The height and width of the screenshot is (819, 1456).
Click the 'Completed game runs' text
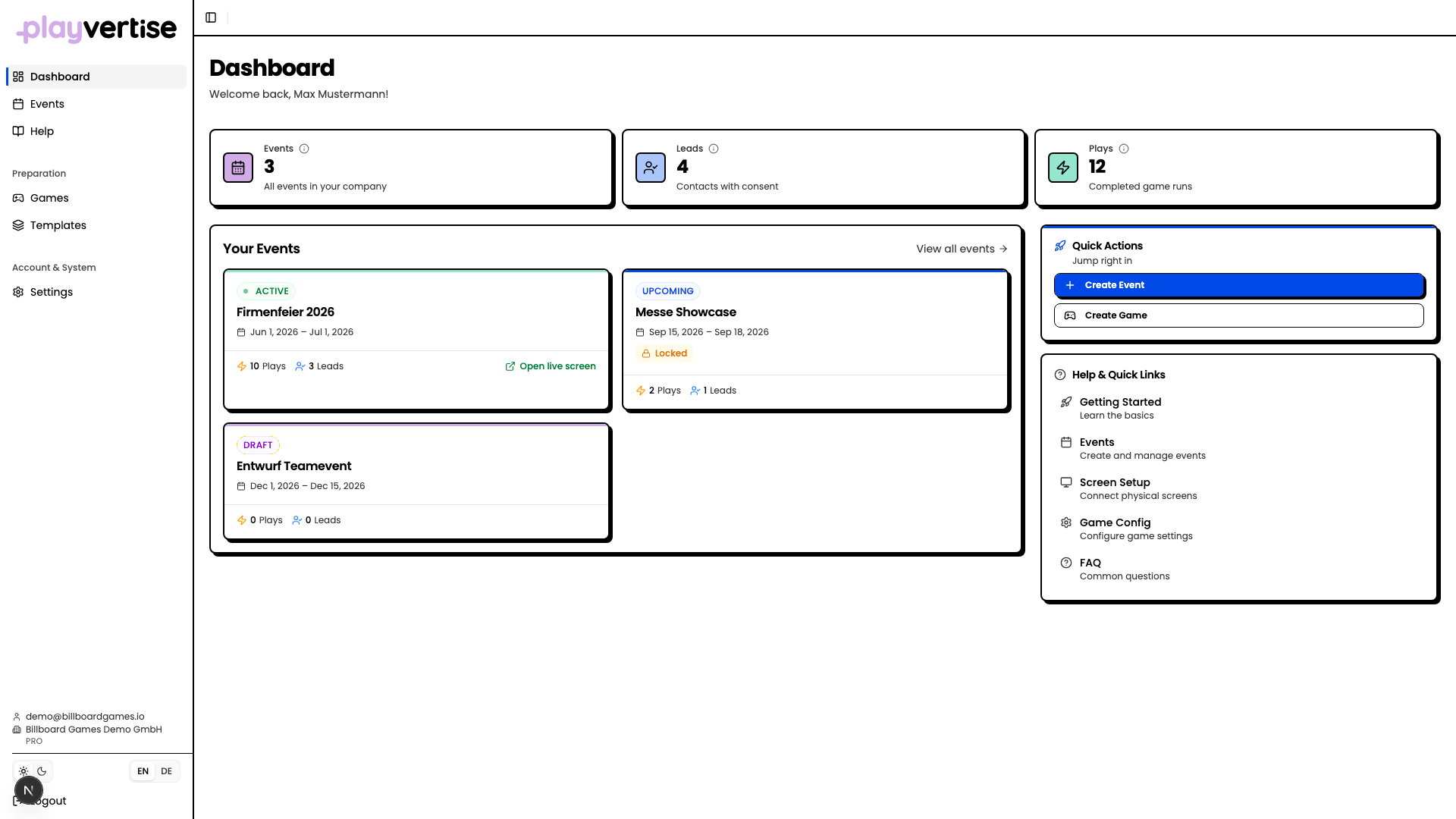[x=1140, y=187]
